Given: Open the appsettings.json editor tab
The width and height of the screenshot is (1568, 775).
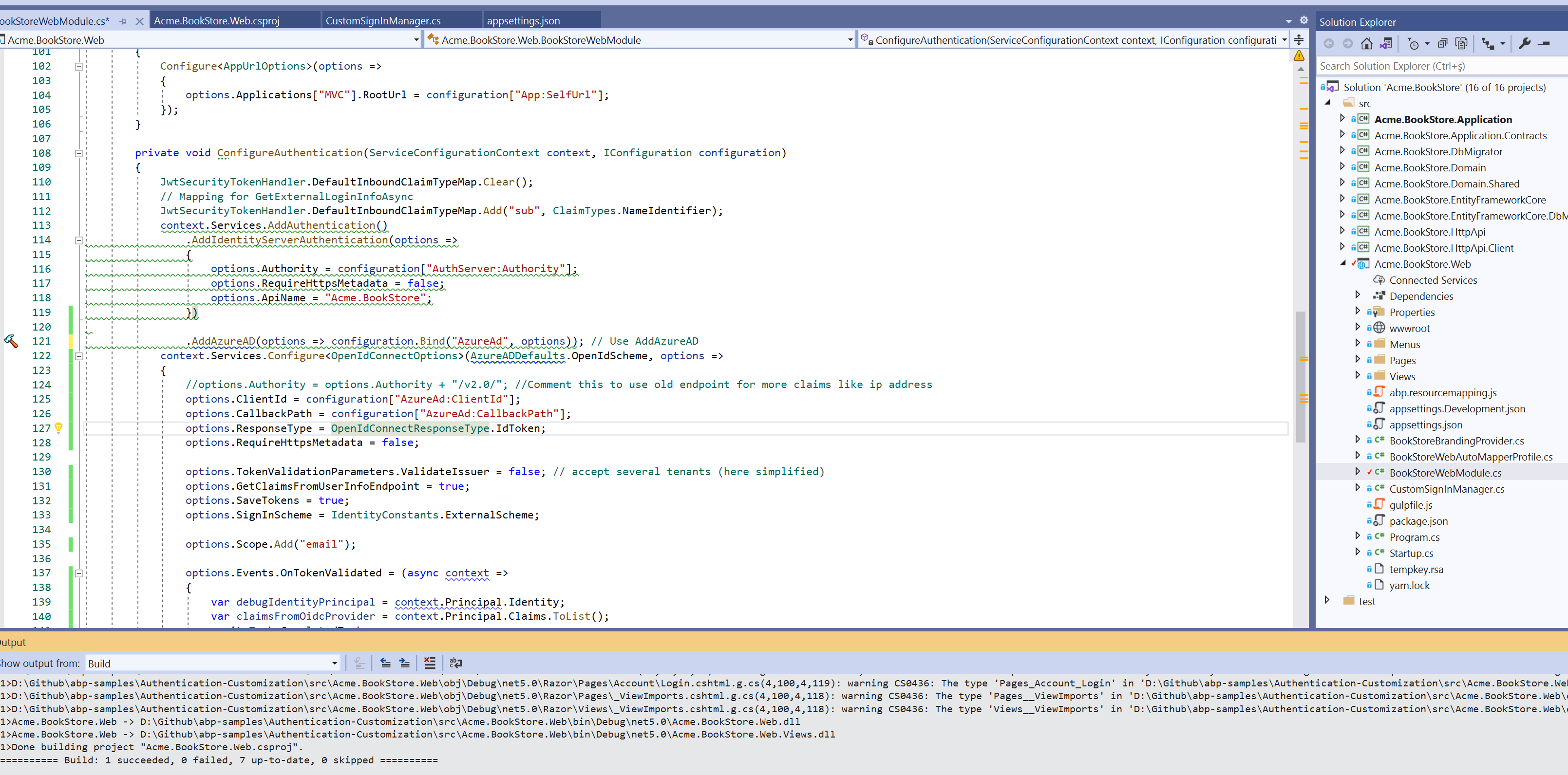Looking at the screenshot, I should coord(523,20).
